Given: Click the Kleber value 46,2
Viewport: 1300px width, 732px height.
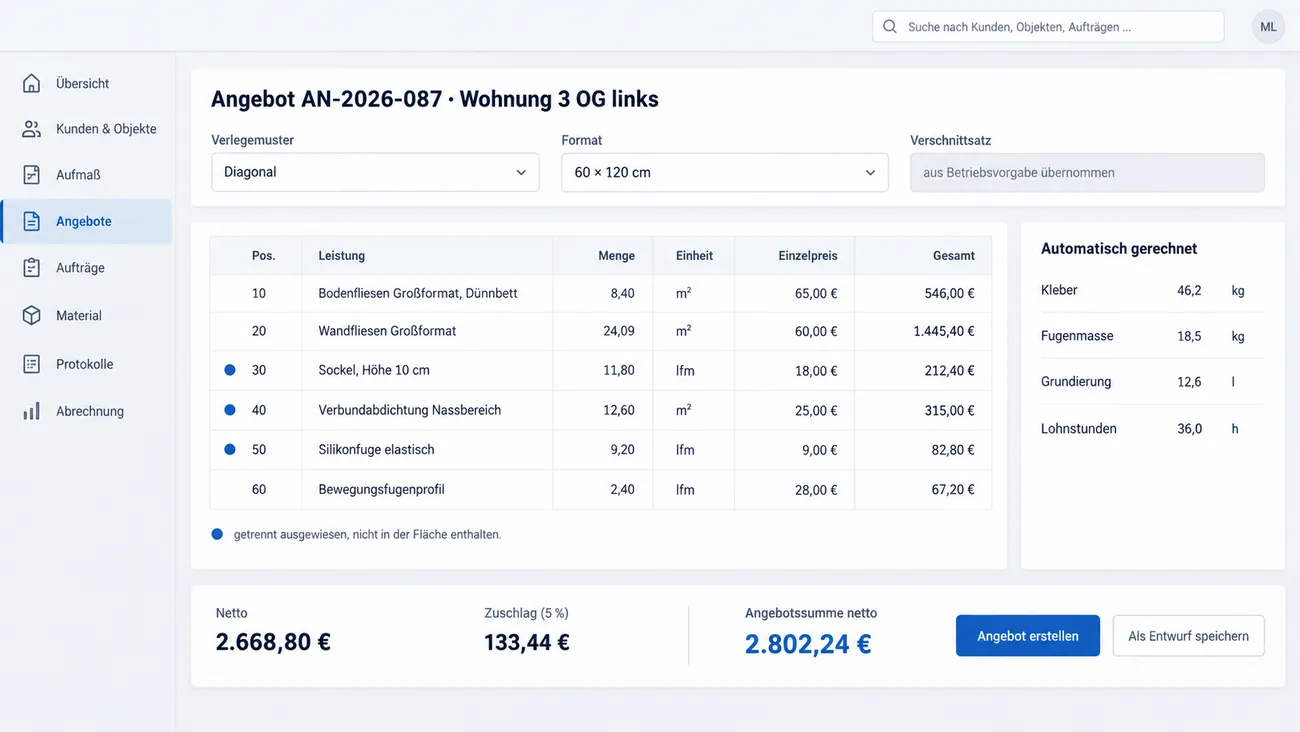Looking at the screenshot, I should [1189, 290].
